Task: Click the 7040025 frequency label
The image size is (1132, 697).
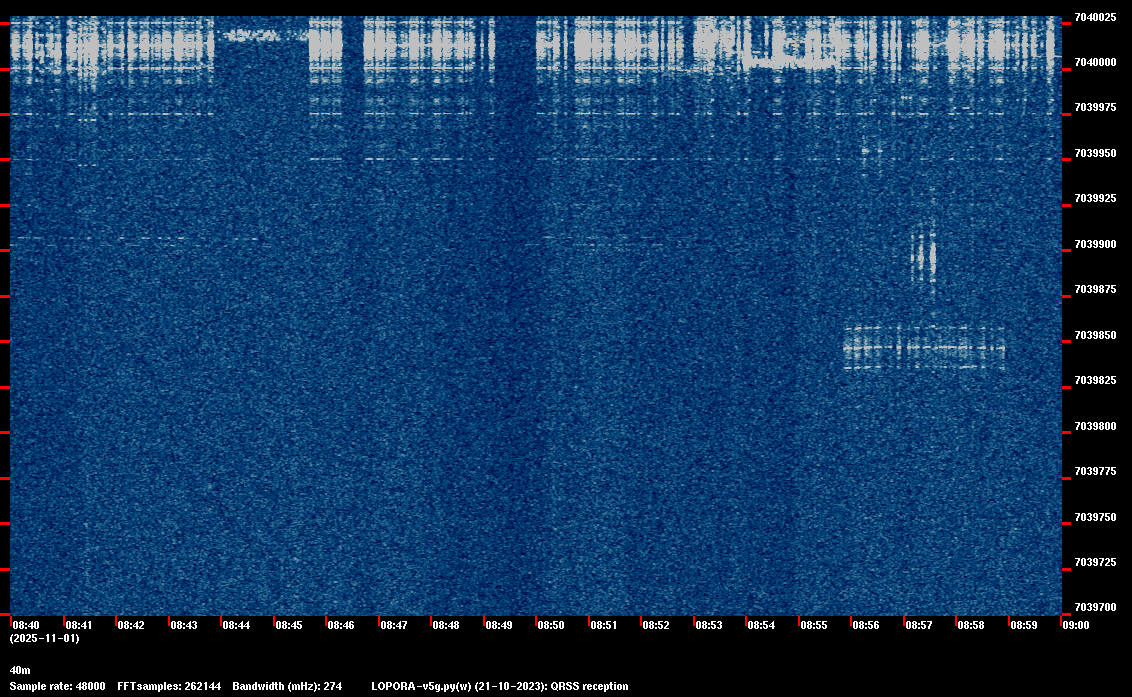Action: click(x=1095, y=17)
